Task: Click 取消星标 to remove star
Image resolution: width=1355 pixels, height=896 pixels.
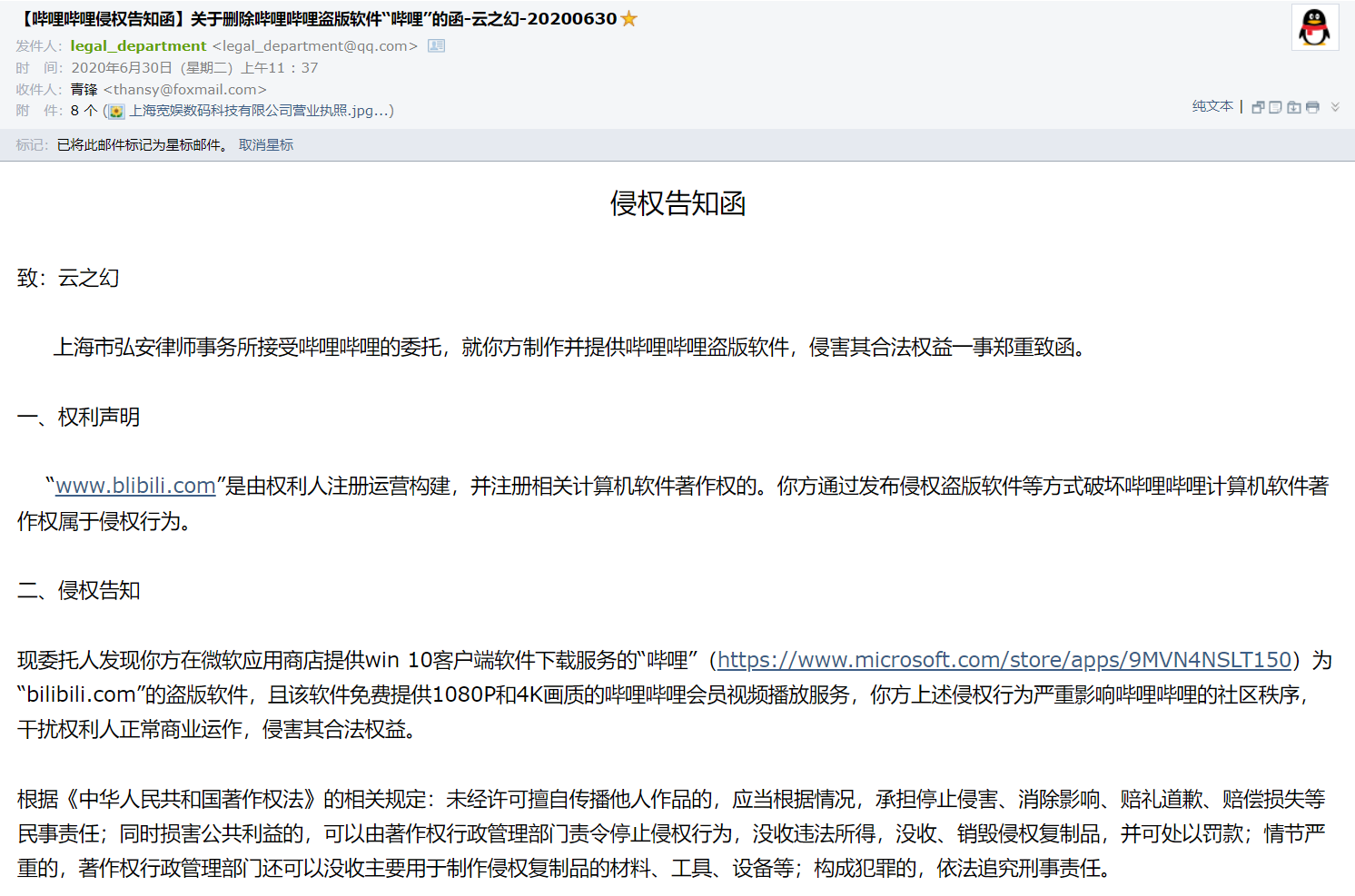Action: [266, 145]
